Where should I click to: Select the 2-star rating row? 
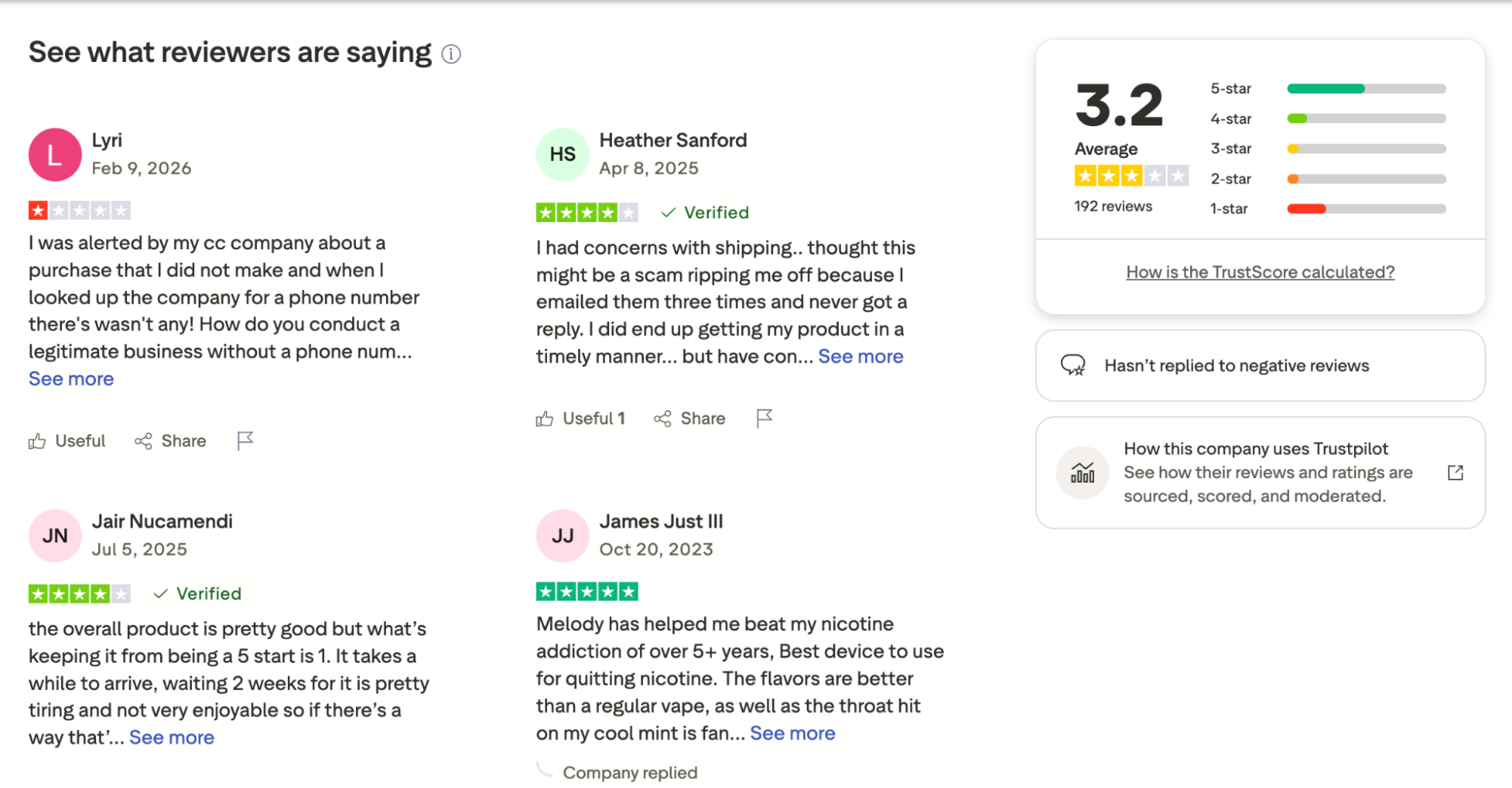pyautogui.click(x=1328, y=179)
